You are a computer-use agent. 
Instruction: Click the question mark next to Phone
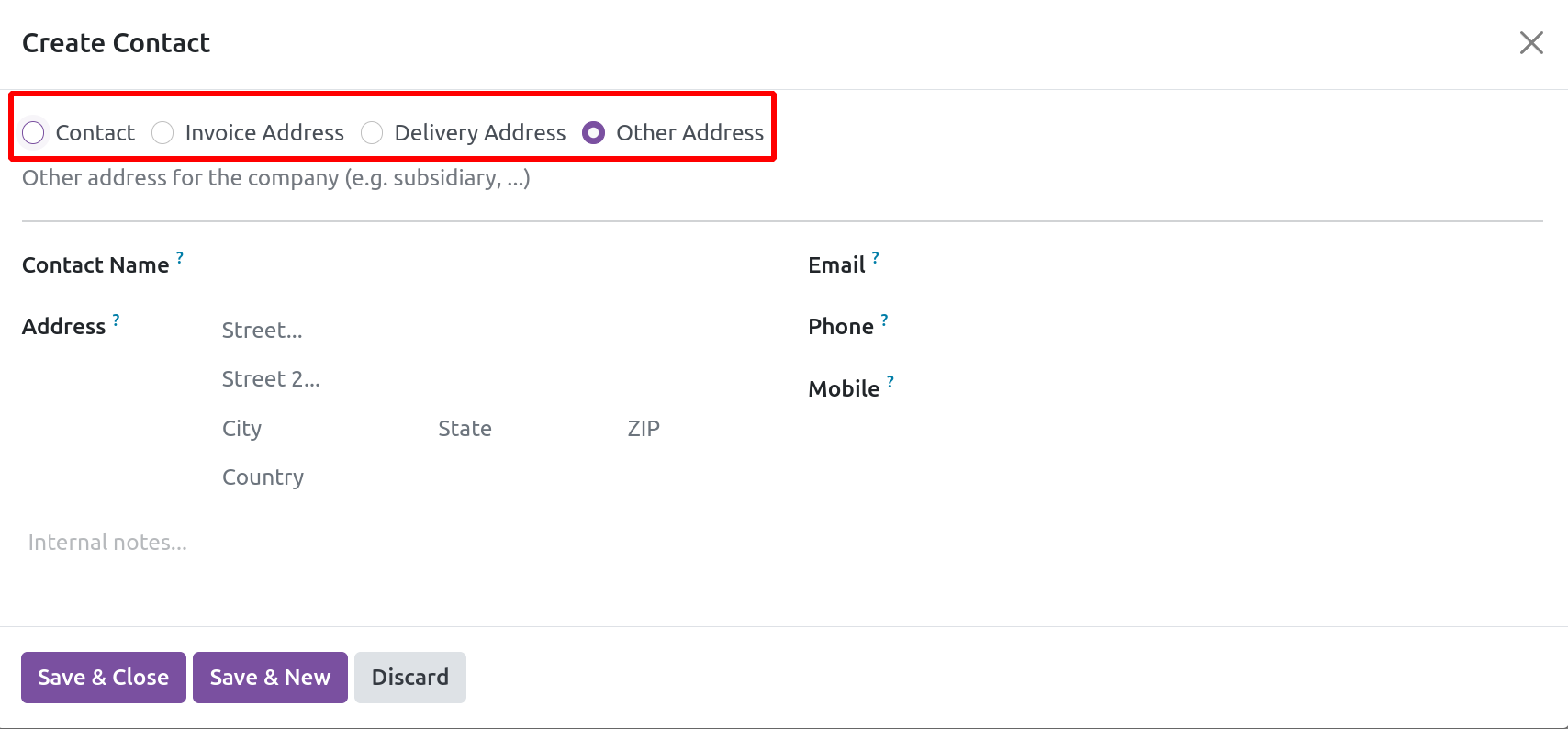[885, 320]
